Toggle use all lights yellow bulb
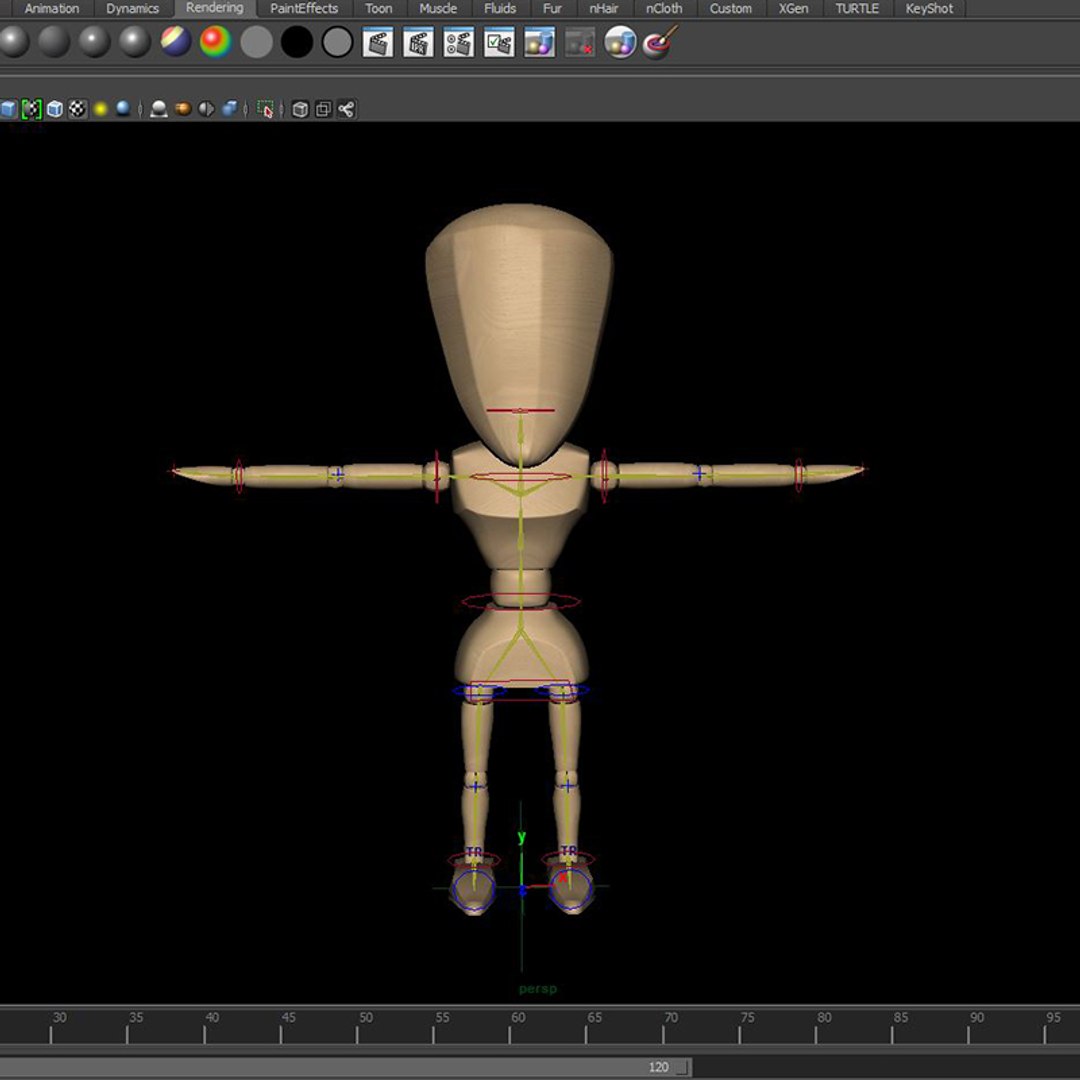 point(101,109)
